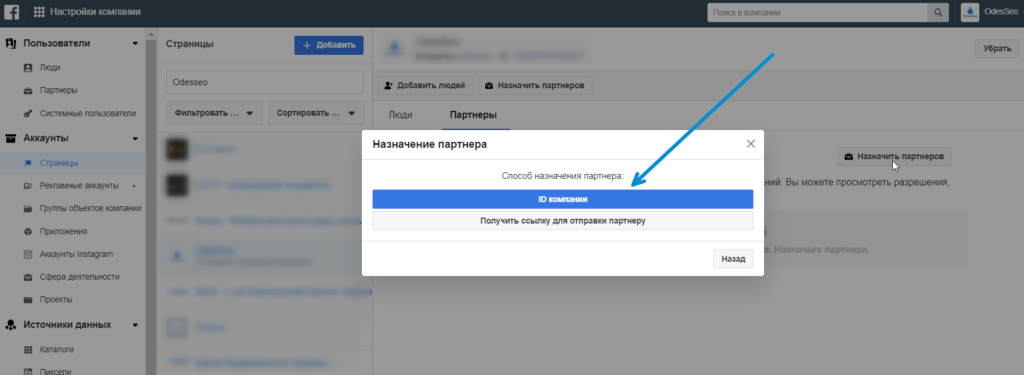This screenshot has width=1024, height=375.
Task: Open Проекты in the sidebar
Action: pos(56,300)
